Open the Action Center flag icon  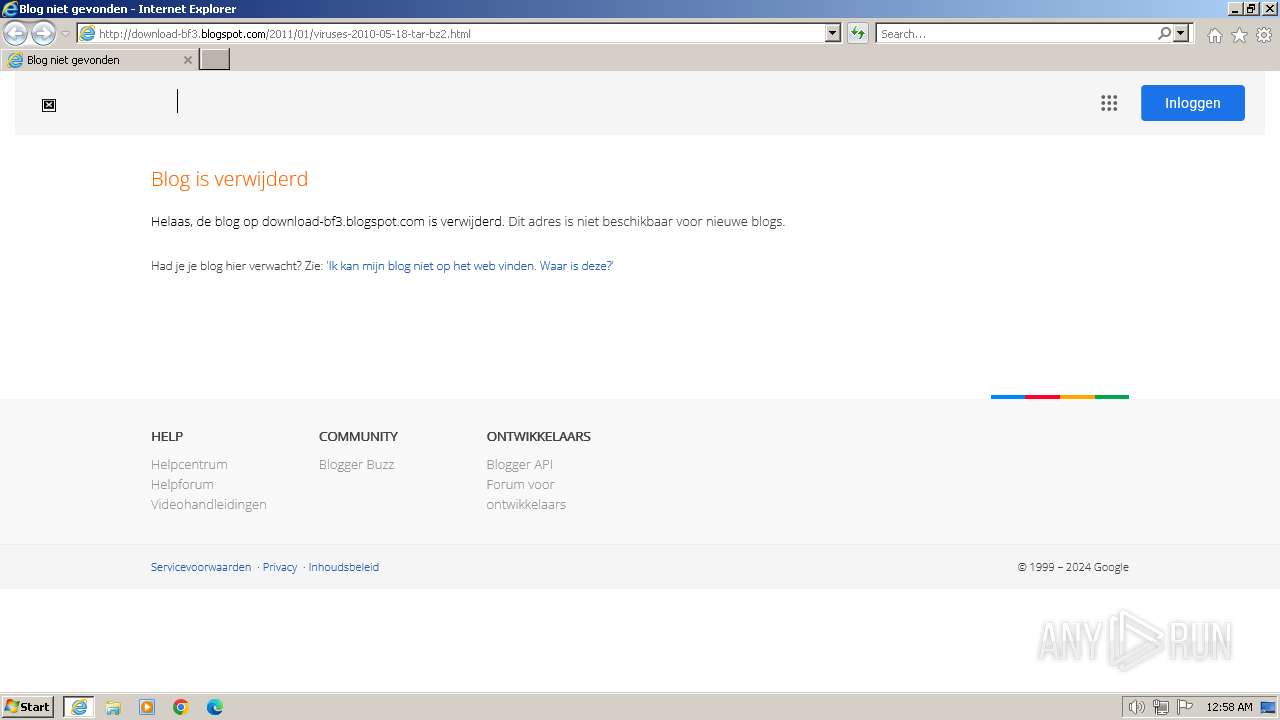coord(1185,707)
